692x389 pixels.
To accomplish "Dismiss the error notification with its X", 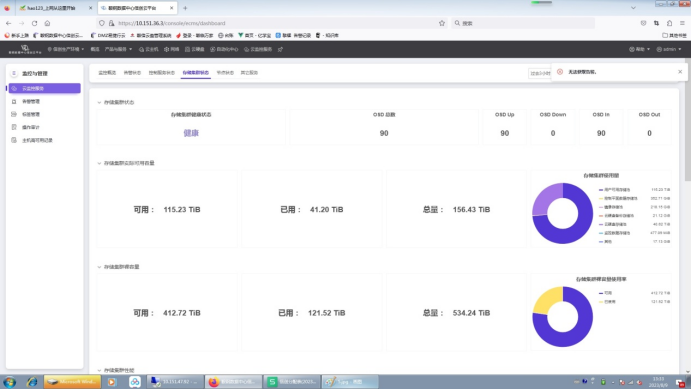I will [680, 72].
